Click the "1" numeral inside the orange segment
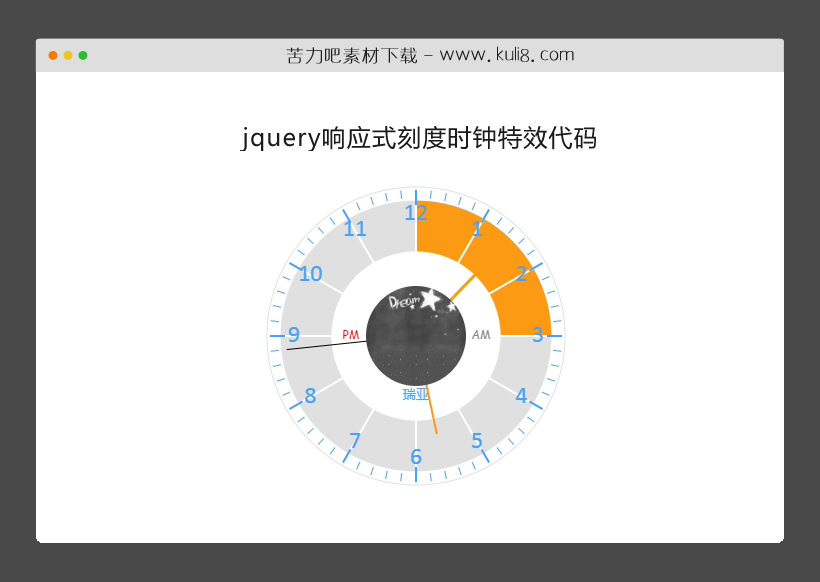Screen dimensions: 820x582 477,229
